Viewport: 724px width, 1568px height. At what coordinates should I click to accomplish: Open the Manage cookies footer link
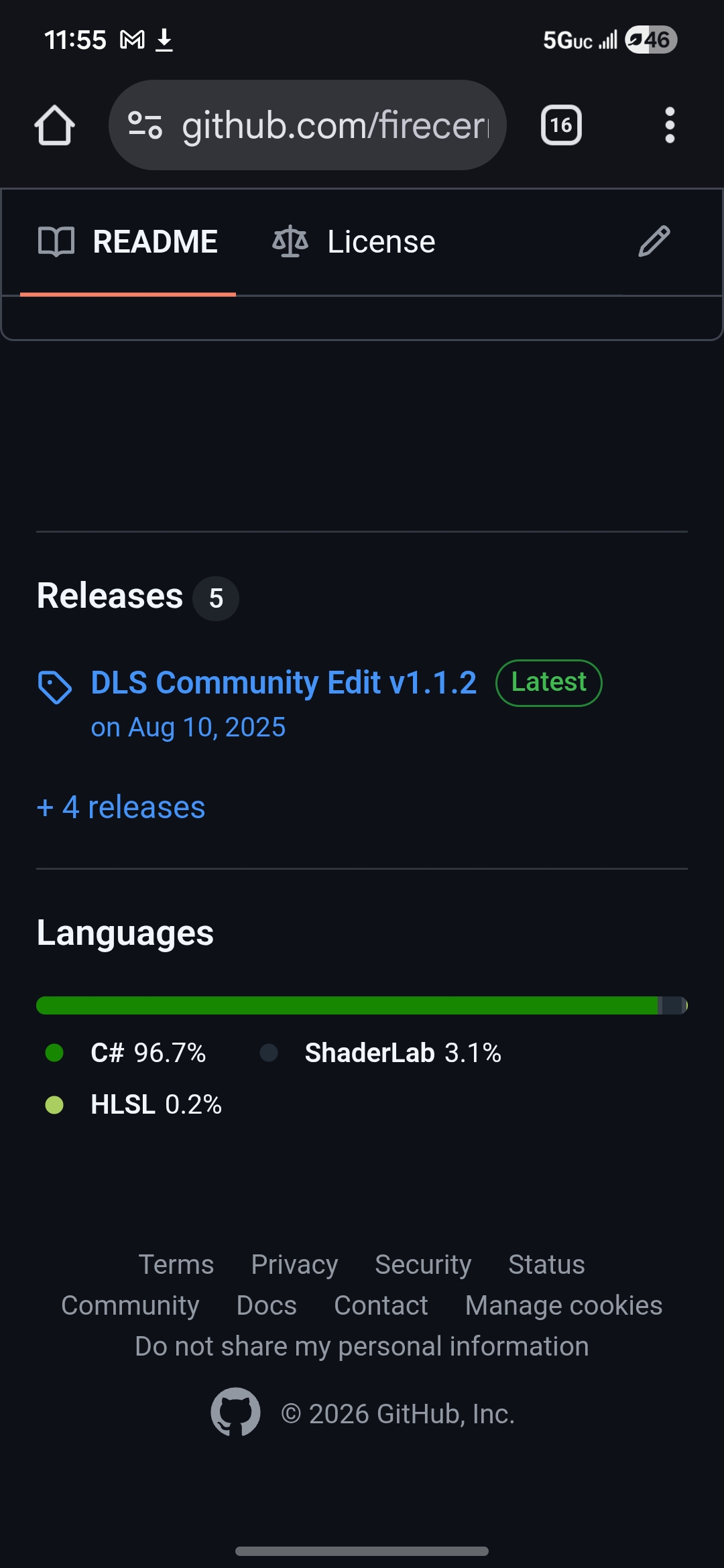564,1305
